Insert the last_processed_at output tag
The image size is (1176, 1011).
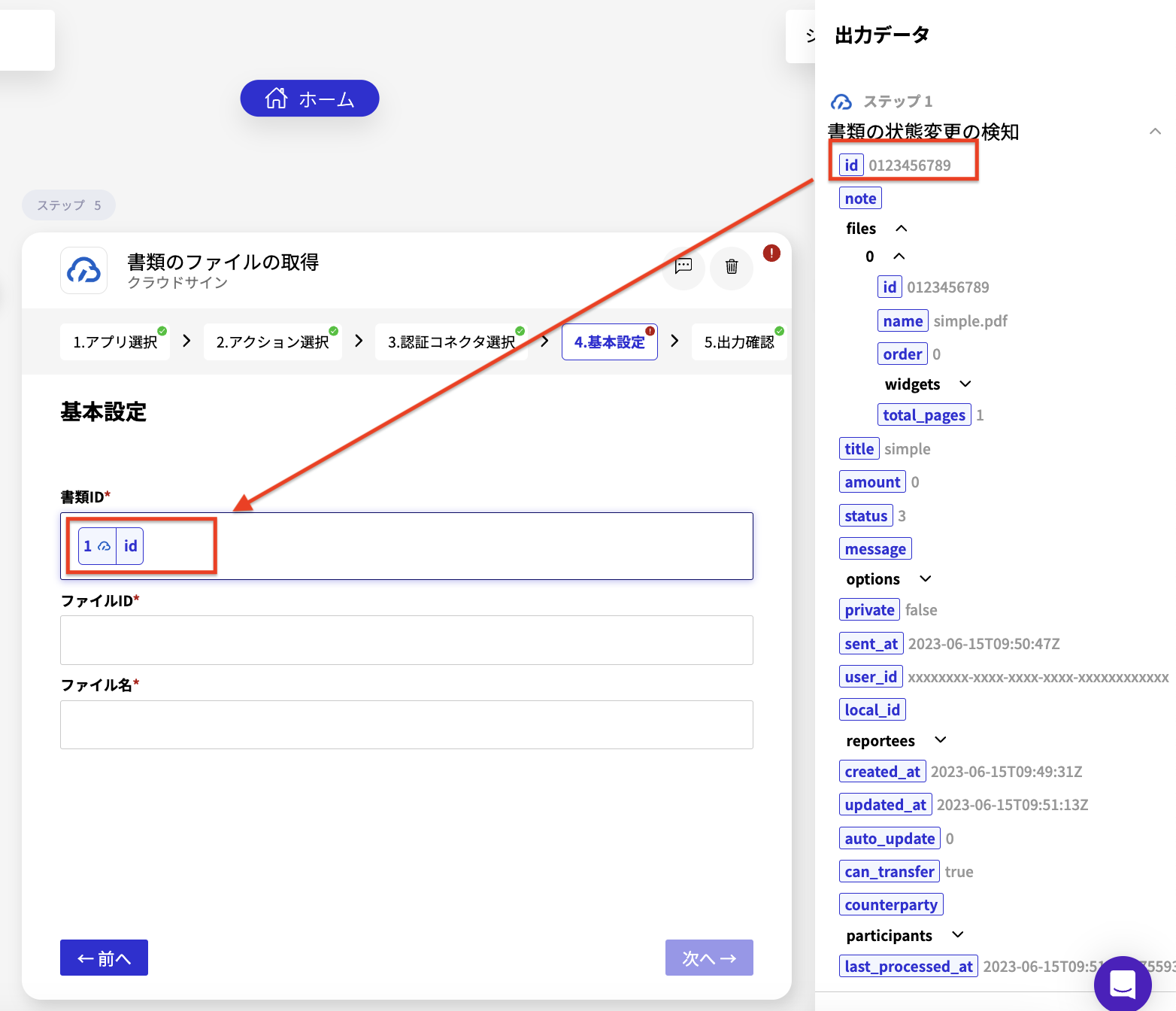pos(908,967)
